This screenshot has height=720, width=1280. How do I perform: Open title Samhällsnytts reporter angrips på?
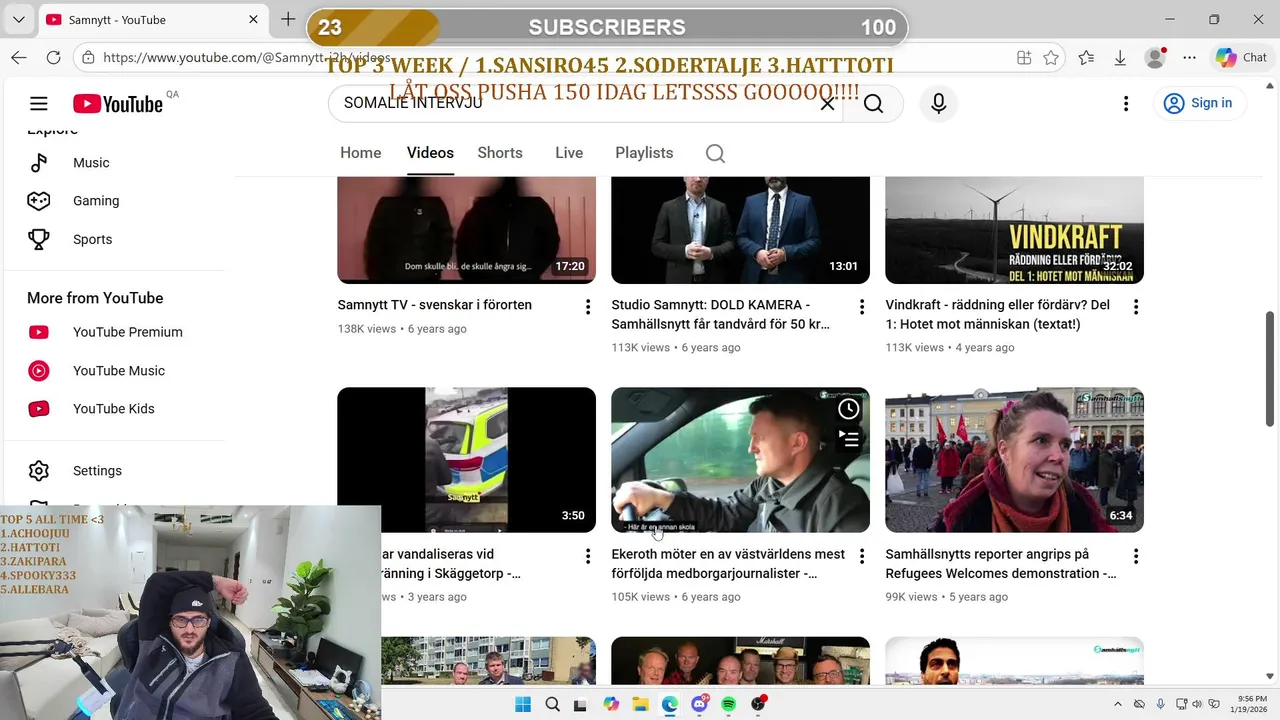[x=1001, y=564]
